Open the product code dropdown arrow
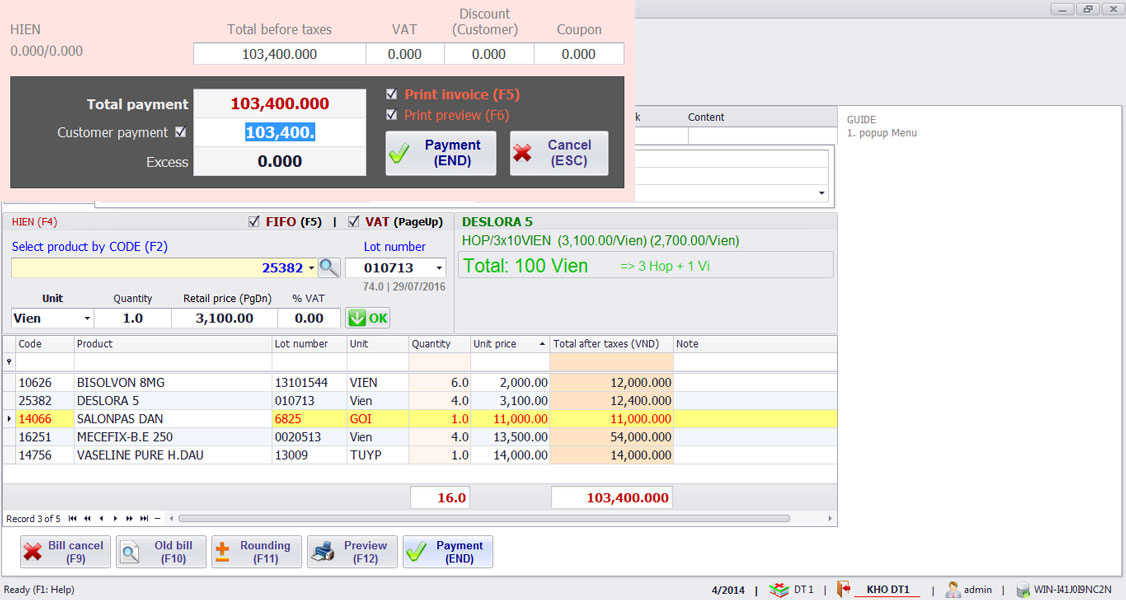Image resolution: width=1126 pixels, height=600 pixels. (311, 268)
